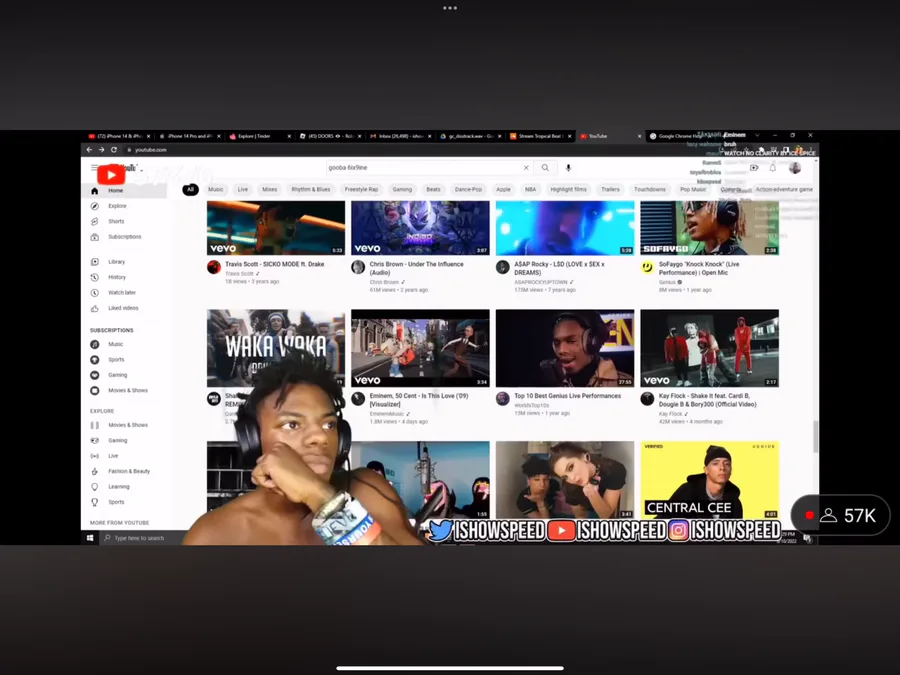Image resolution: width=900 pixels, height=675 pixels.
Task: Select the Music filter chip
Action: [216, 189]
